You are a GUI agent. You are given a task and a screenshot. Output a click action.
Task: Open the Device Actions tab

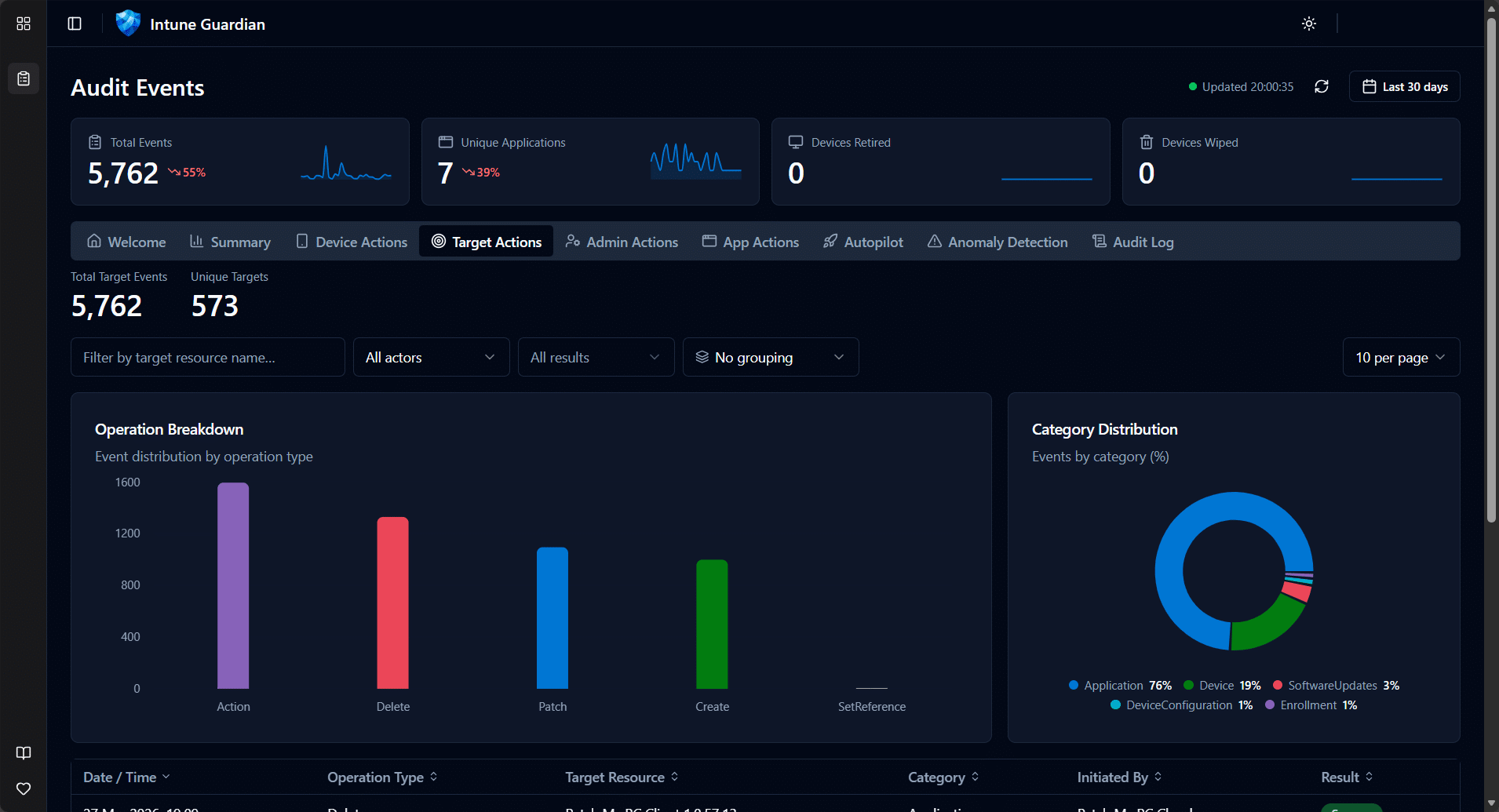pyautogui.click(x=352, y=242)
